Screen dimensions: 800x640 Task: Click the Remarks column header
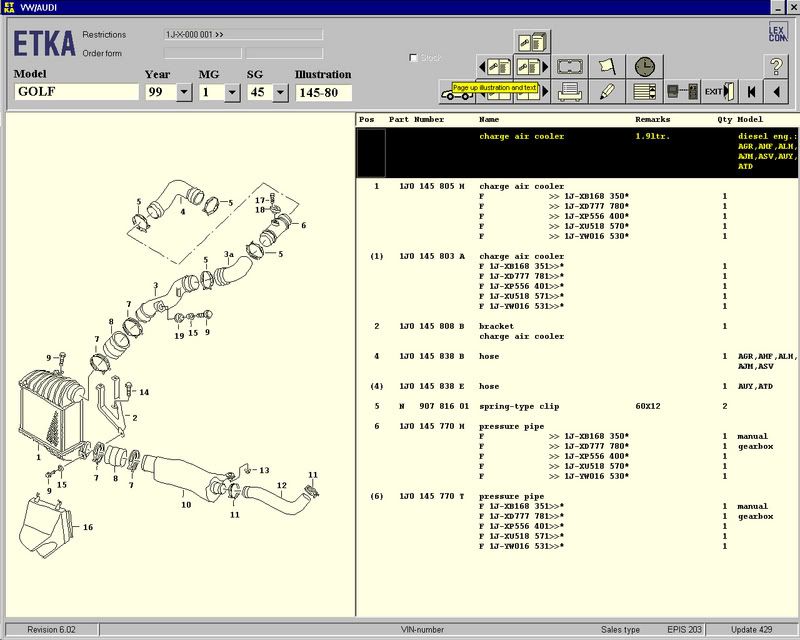point(653,119)
